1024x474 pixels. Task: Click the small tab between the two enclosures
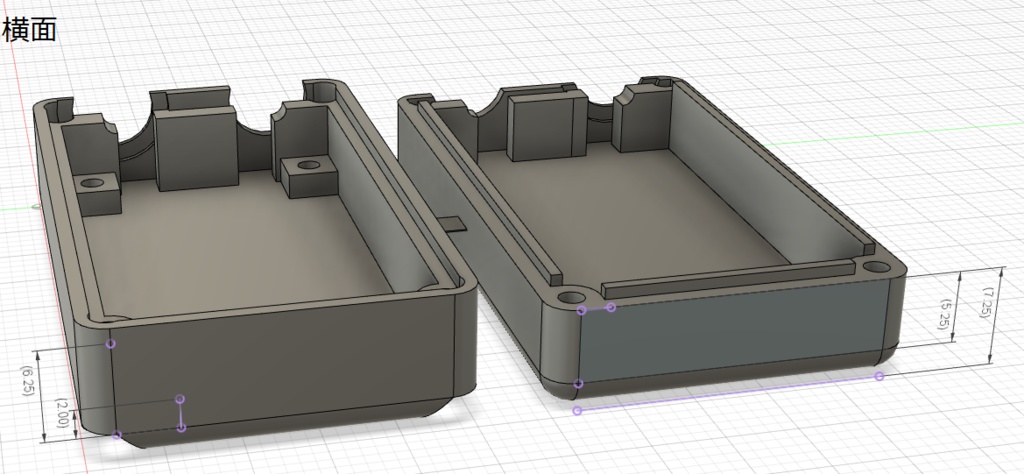[455, 224]
